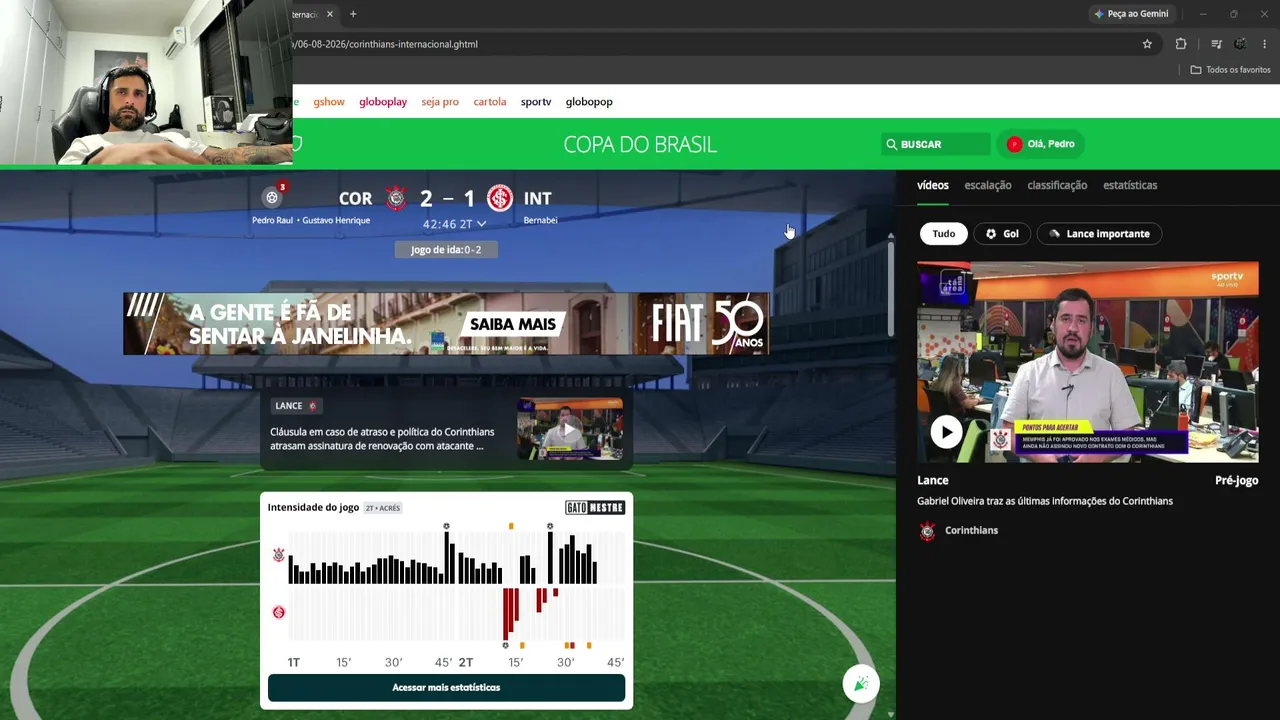Click the BUSCAR search field

click(936, 144)
